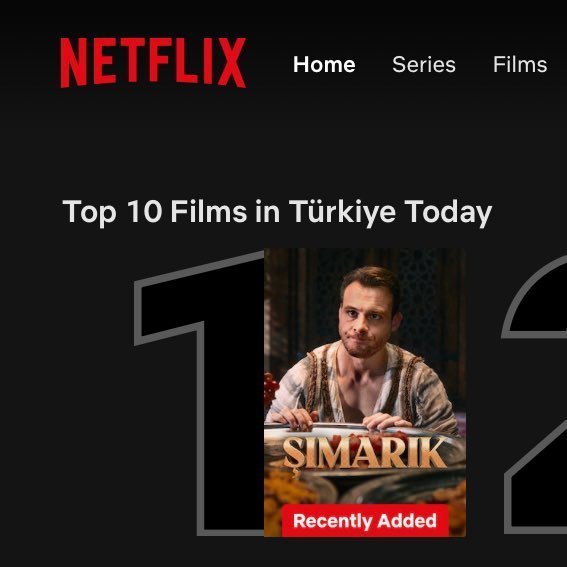The image size is (567, 567).
Task: Click the letter X in Netflix logo
Action: pyautogui.click(x=232, y=63)
